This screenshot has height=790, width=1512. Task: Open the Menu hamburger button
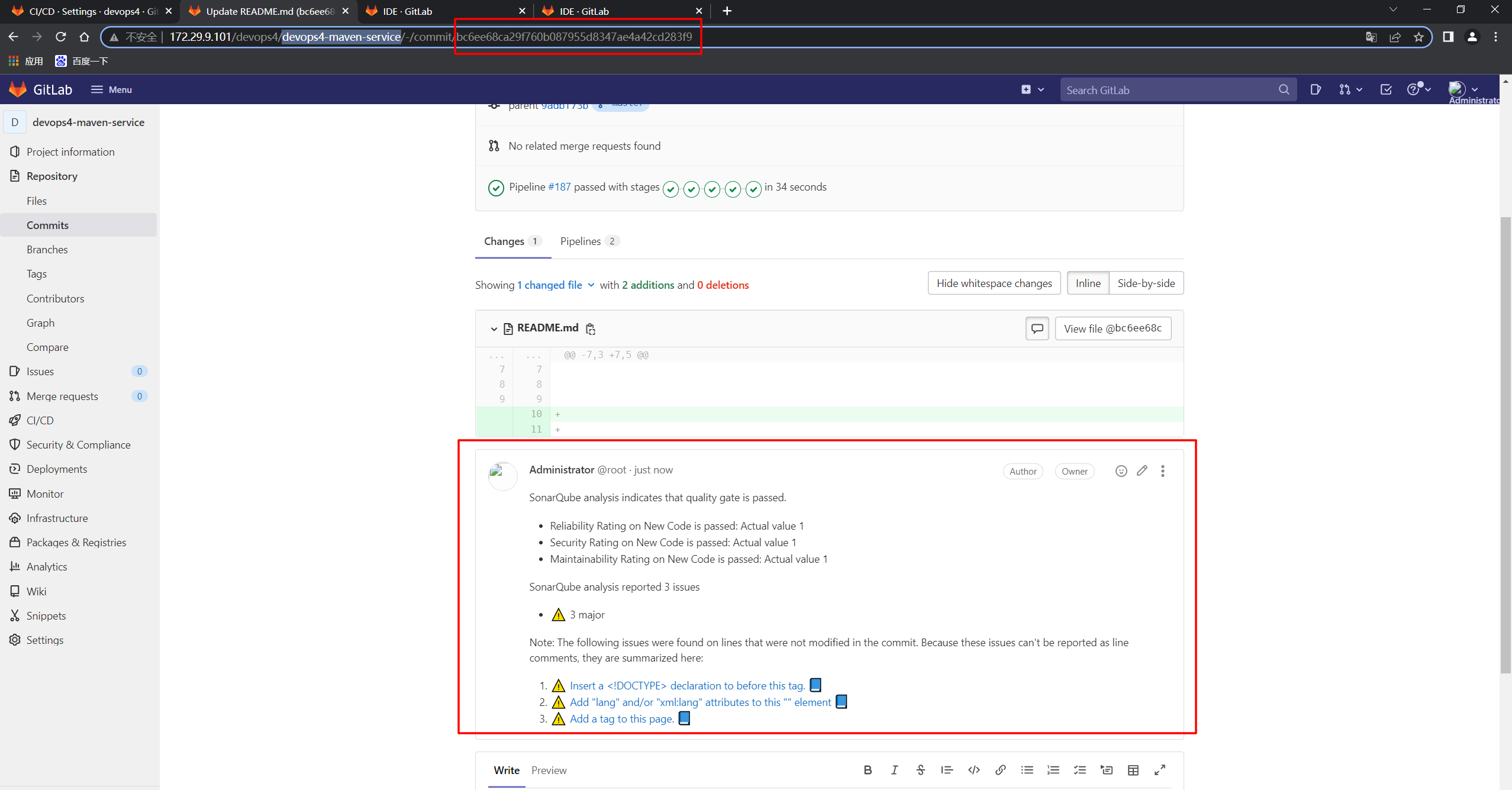pyautogui.click(x=111, y=89)
